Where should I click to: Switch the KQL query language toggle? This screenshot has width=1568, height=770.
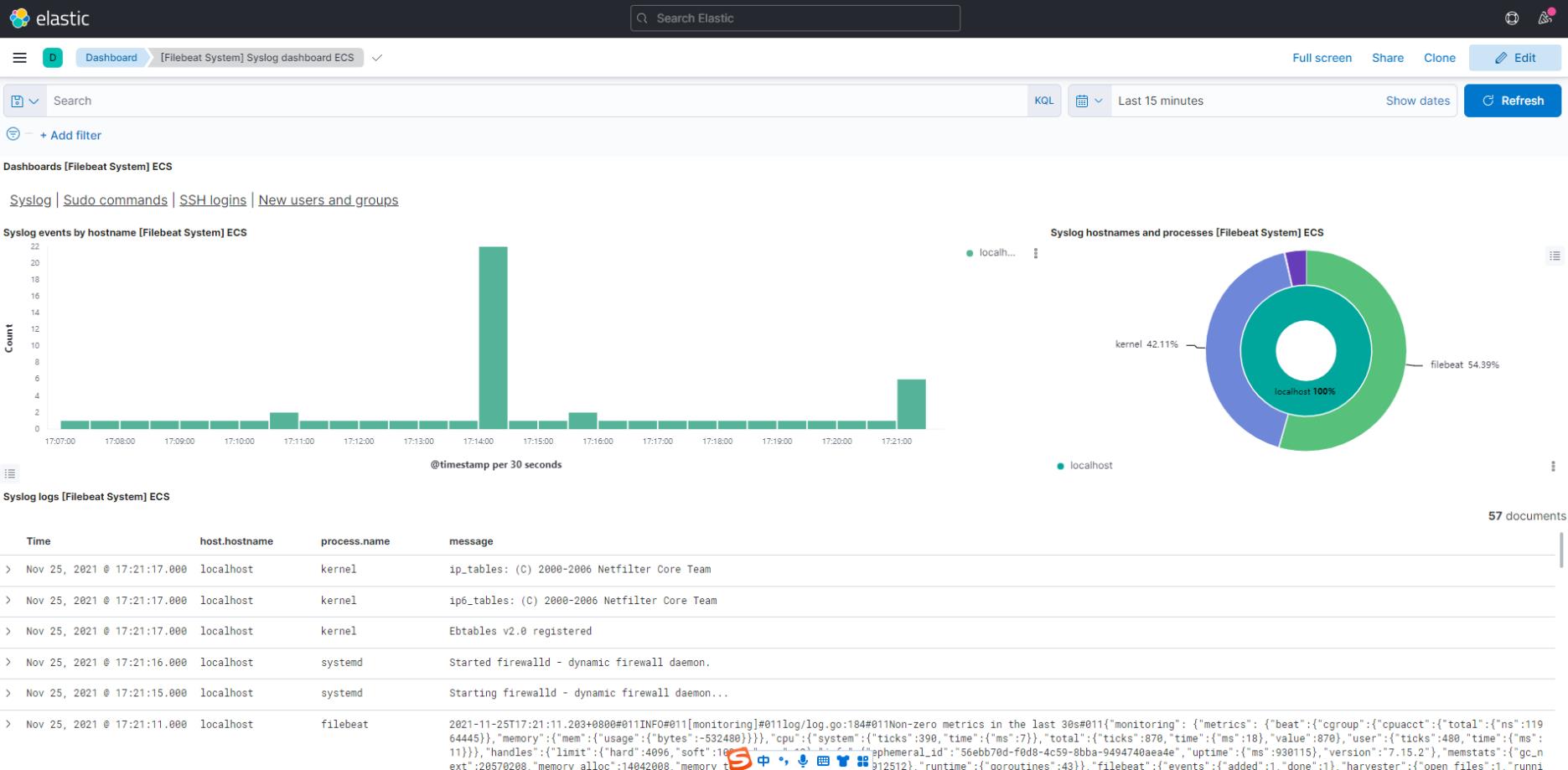1044,101
